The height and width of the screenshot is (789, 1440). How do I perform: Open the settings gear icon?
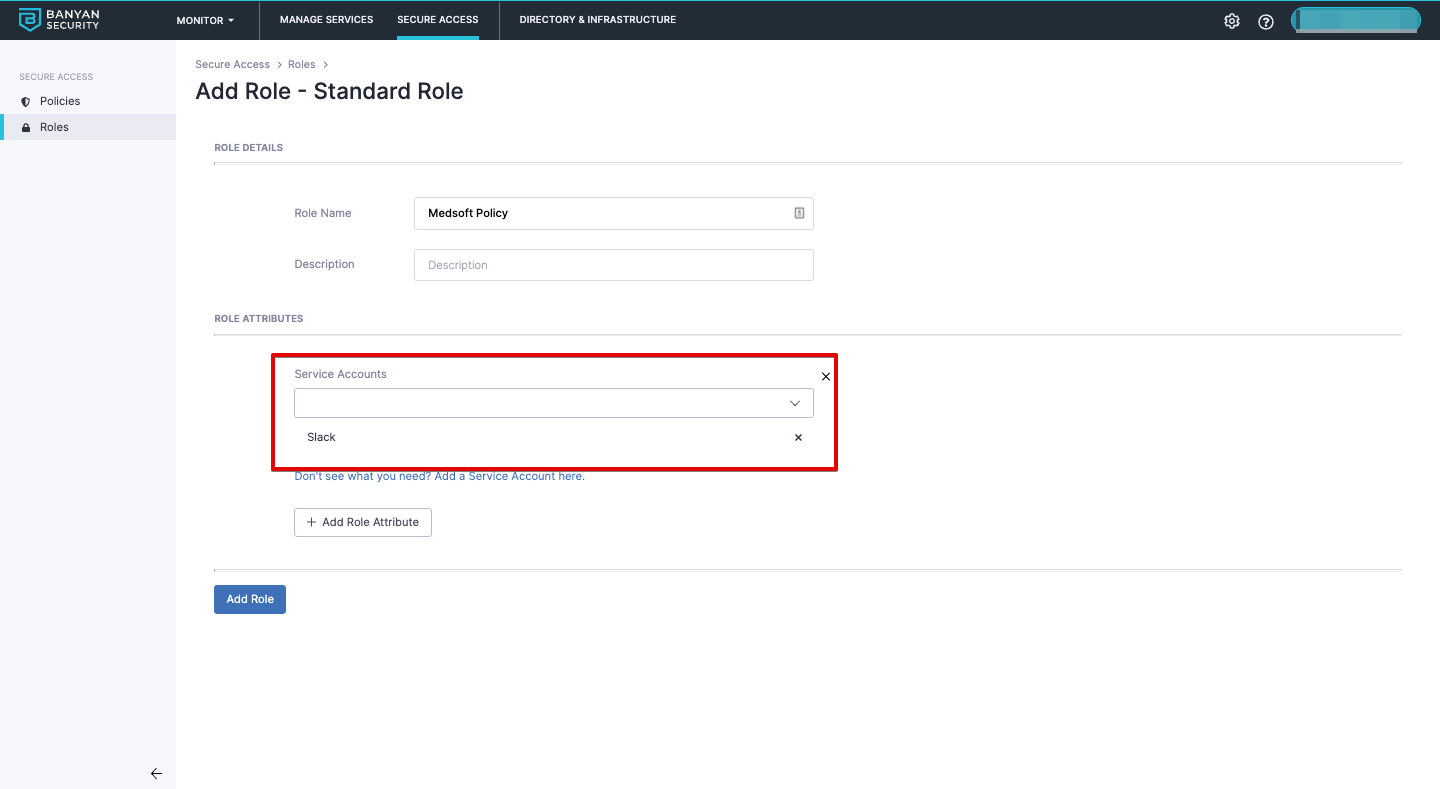tap(1232, 21)
